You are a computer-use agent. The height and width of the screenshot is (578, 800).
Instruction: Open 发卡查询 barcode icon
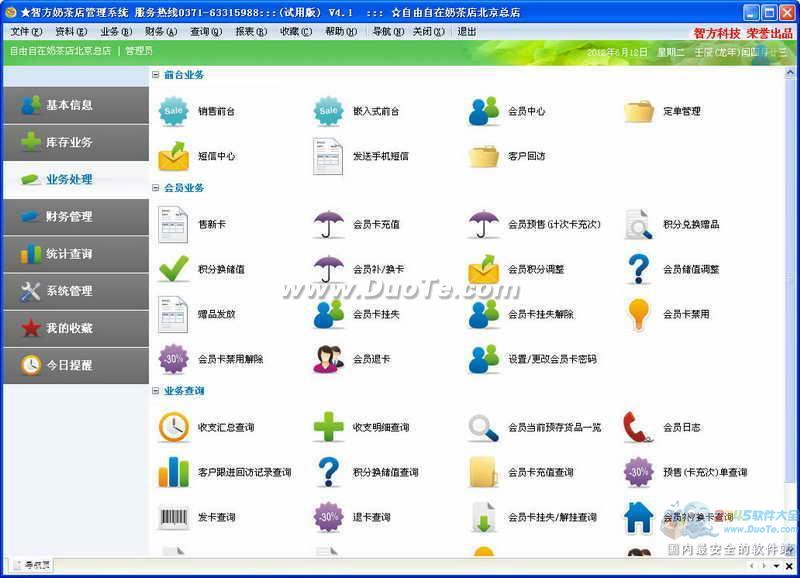[x=174, y=517]
